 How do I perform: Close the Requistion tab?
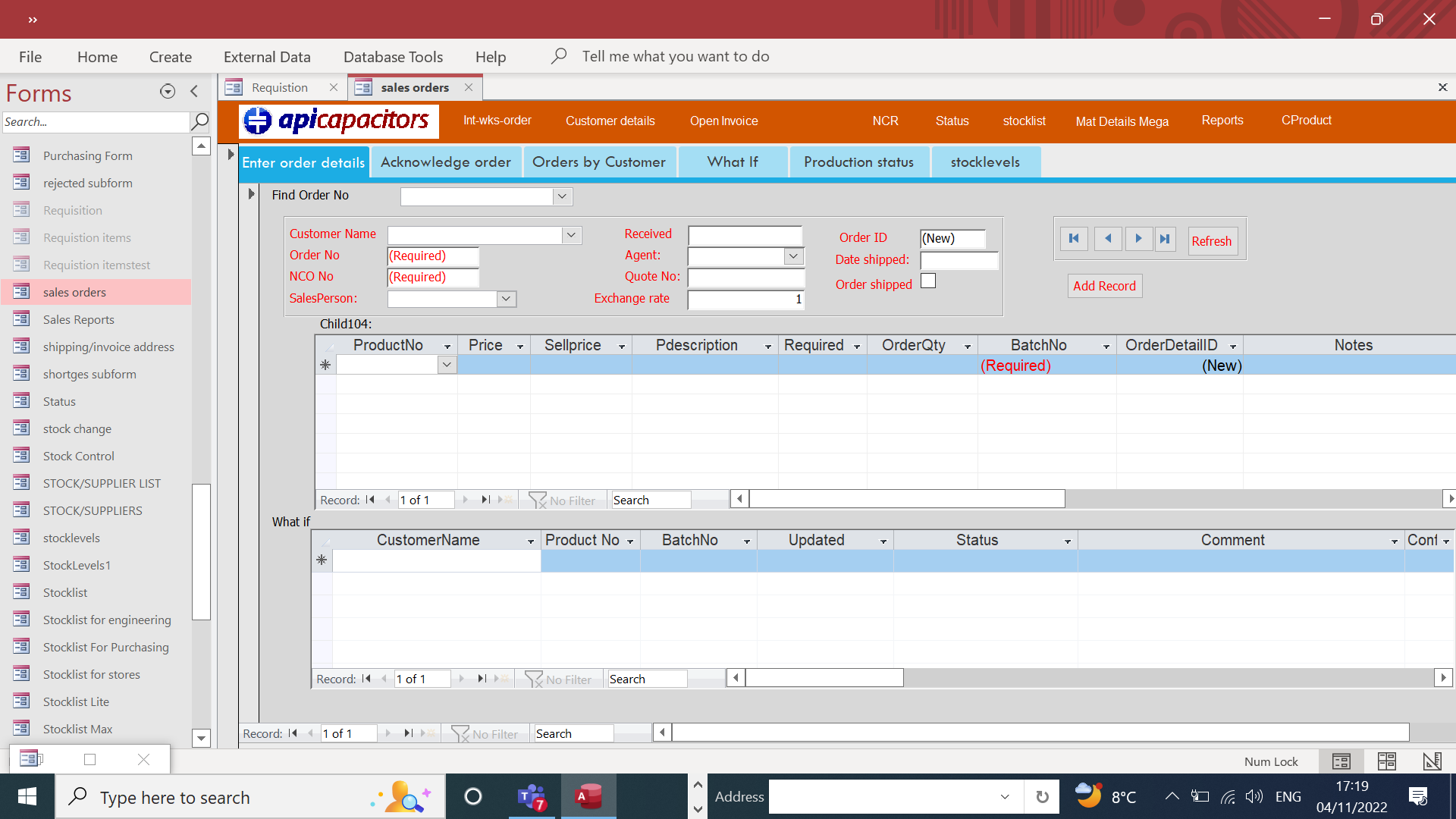pos(334,87)
